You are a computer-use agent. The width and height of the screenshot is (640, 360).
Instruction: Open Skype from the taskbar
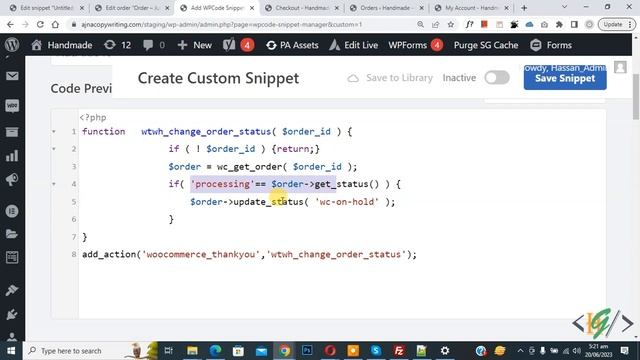point(376,351)
